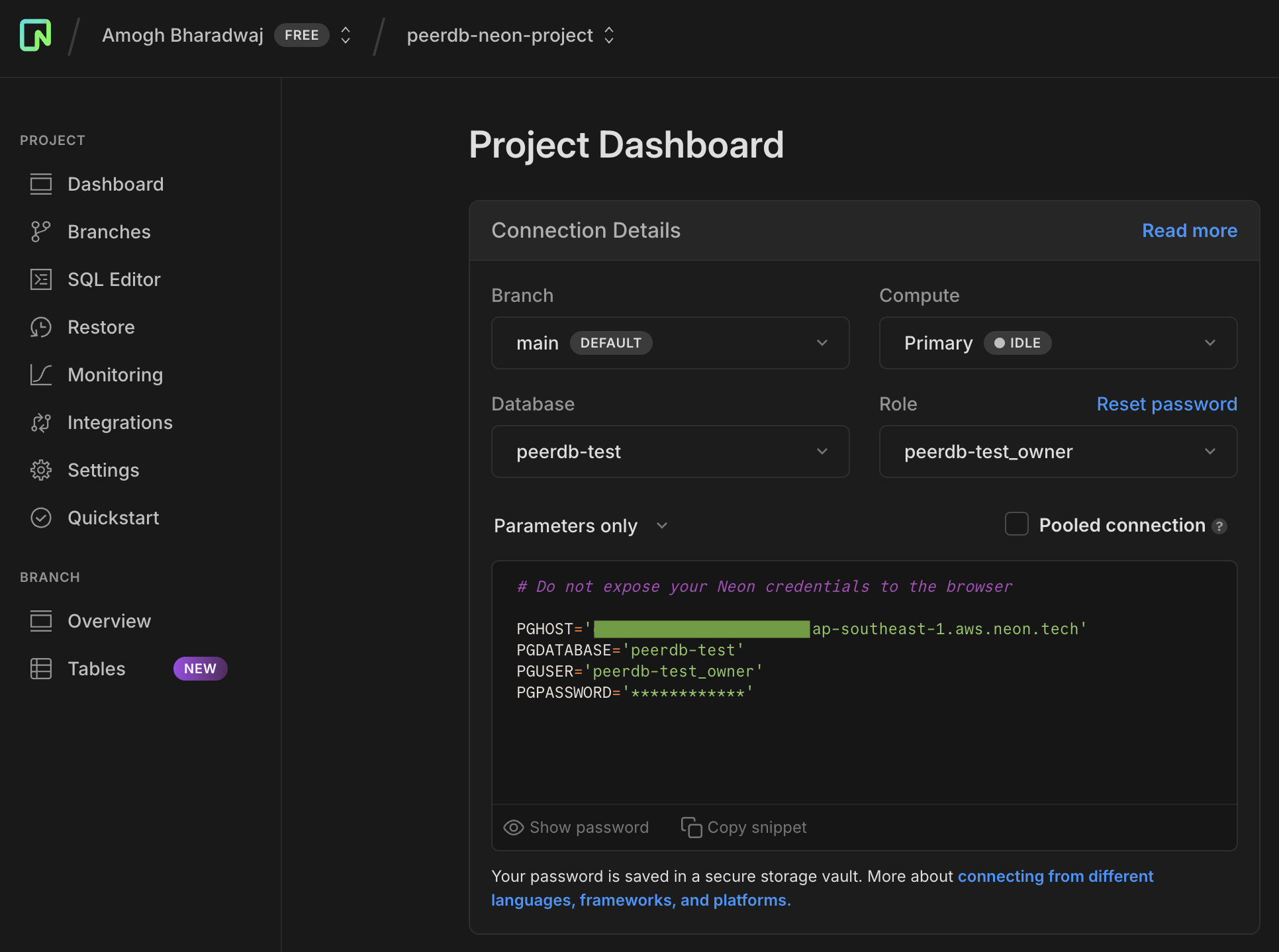
Task: Click the Quickstart checkmark icon
Action: pos(40,518)
